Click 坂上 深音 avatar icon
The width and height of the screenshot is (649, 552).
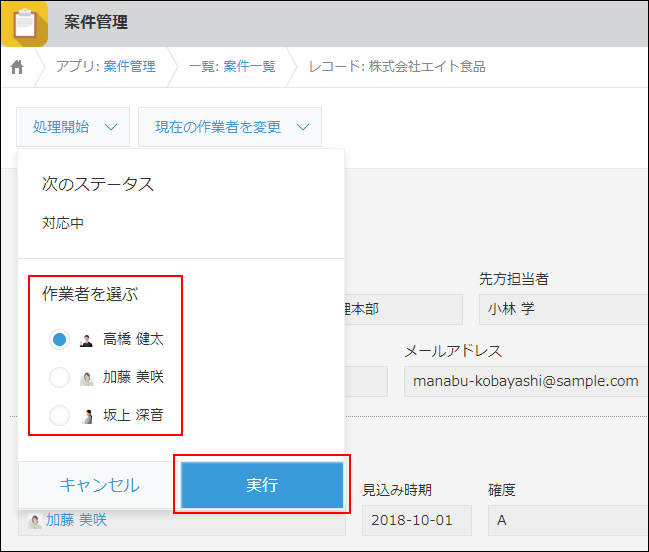coord(87,416)
